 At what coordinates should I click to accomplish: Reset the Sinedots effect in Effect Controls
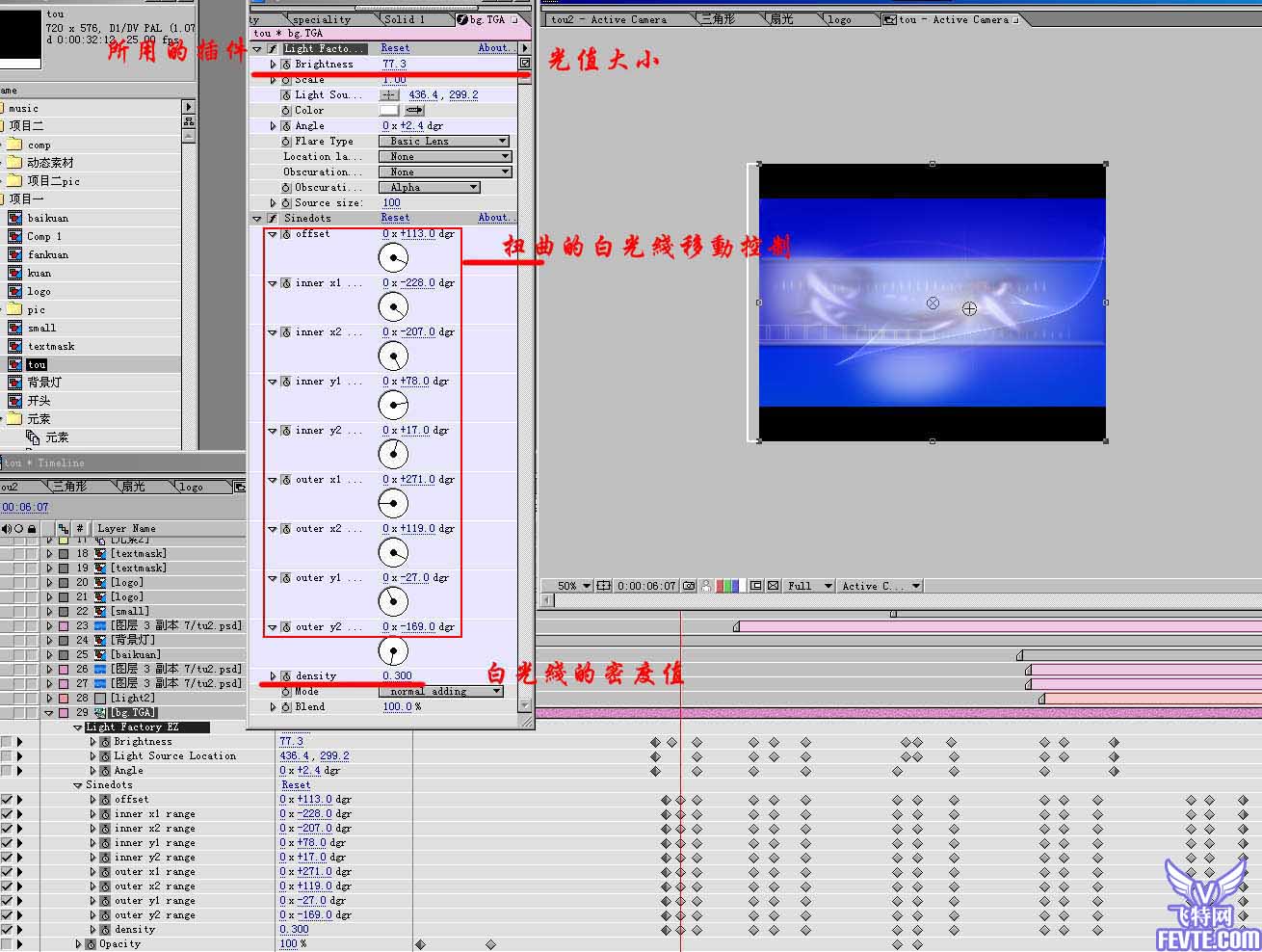pyautogui.click(x=395, y=219)
